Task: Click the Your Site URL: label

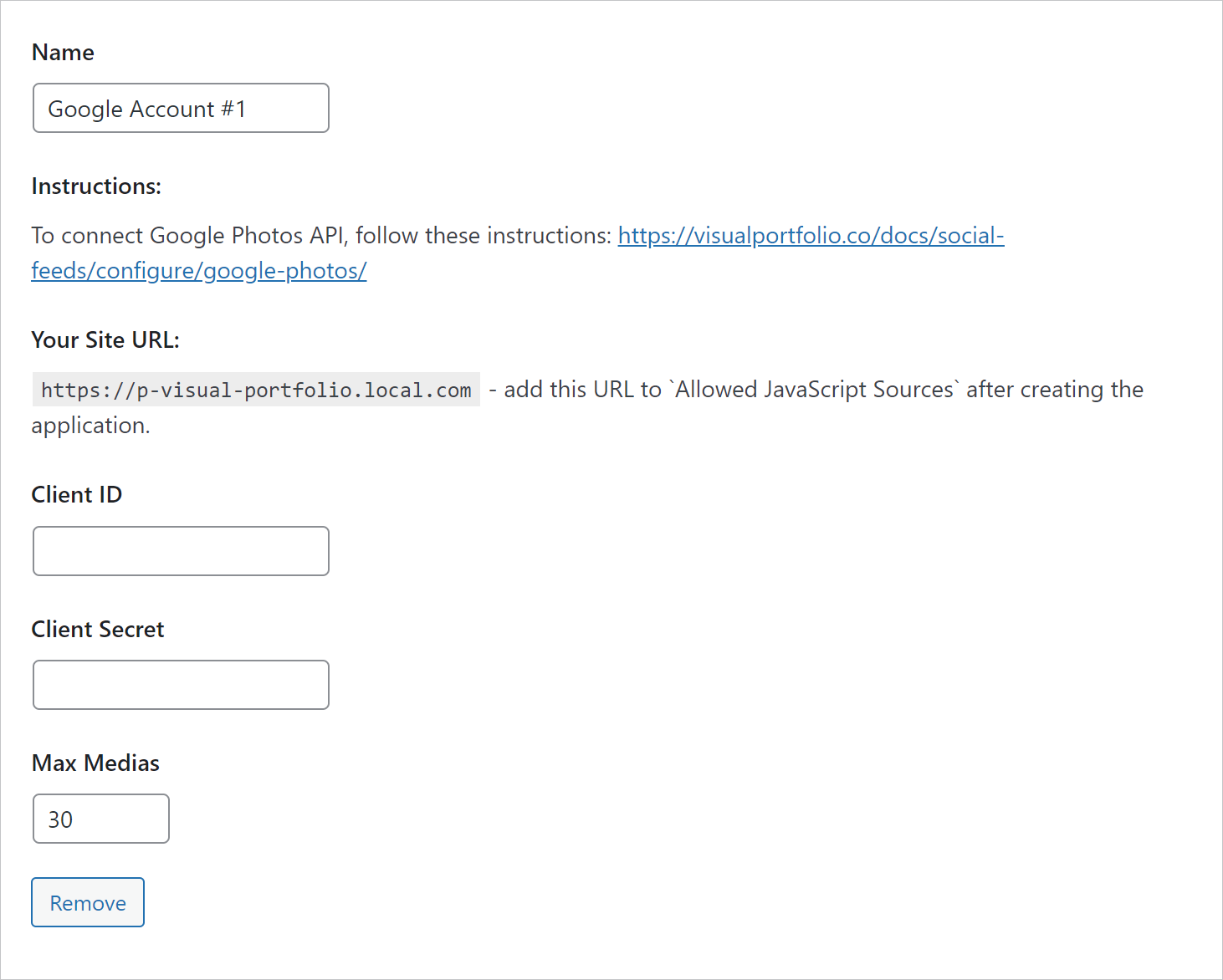Action: pyautogui.click(x=105, y=339)
